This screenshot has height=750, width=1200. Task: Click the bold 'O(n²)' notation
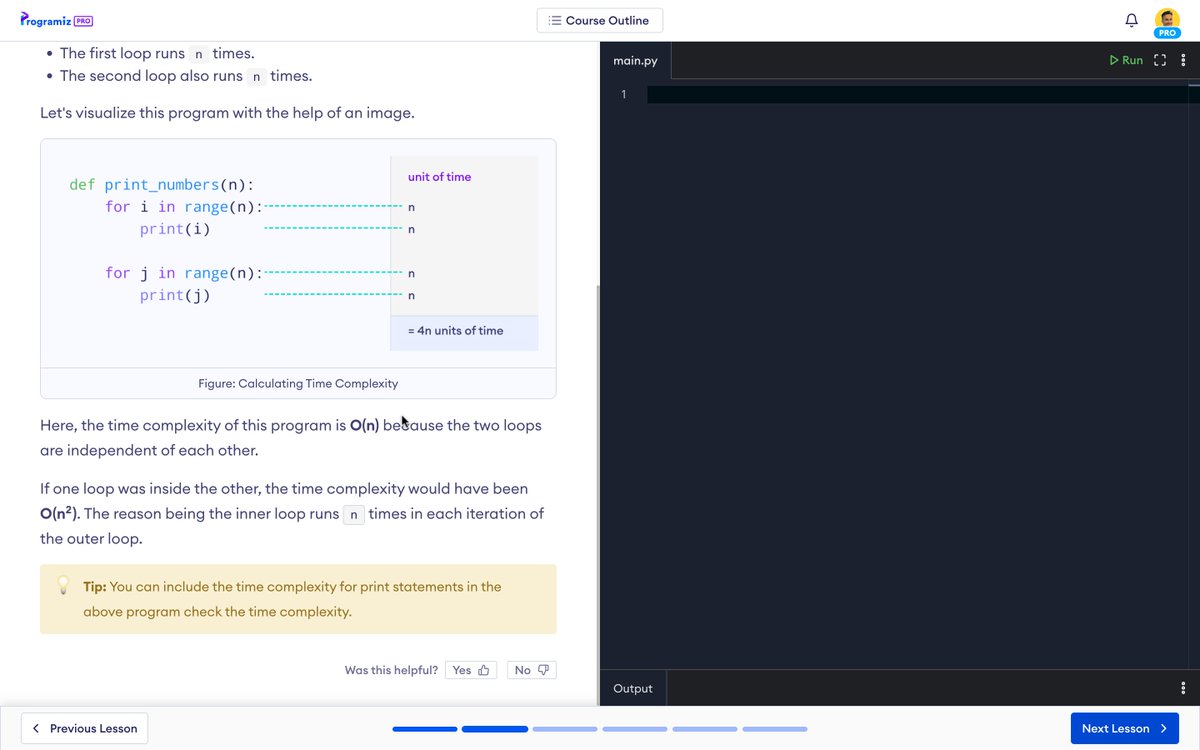tap(59, 513)
